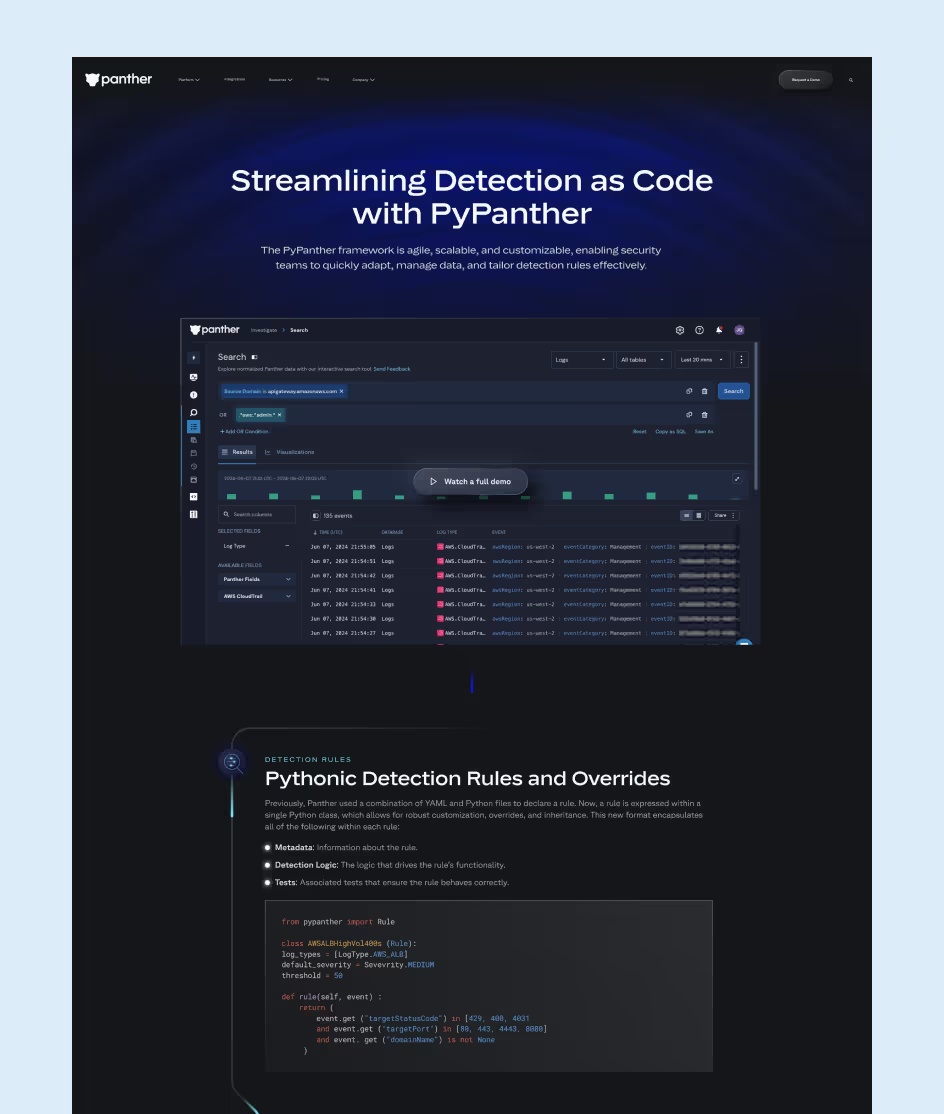Open the bottom-most icon in sidebar
This screenshot has width=944, height=1114.
pos(193,514)
